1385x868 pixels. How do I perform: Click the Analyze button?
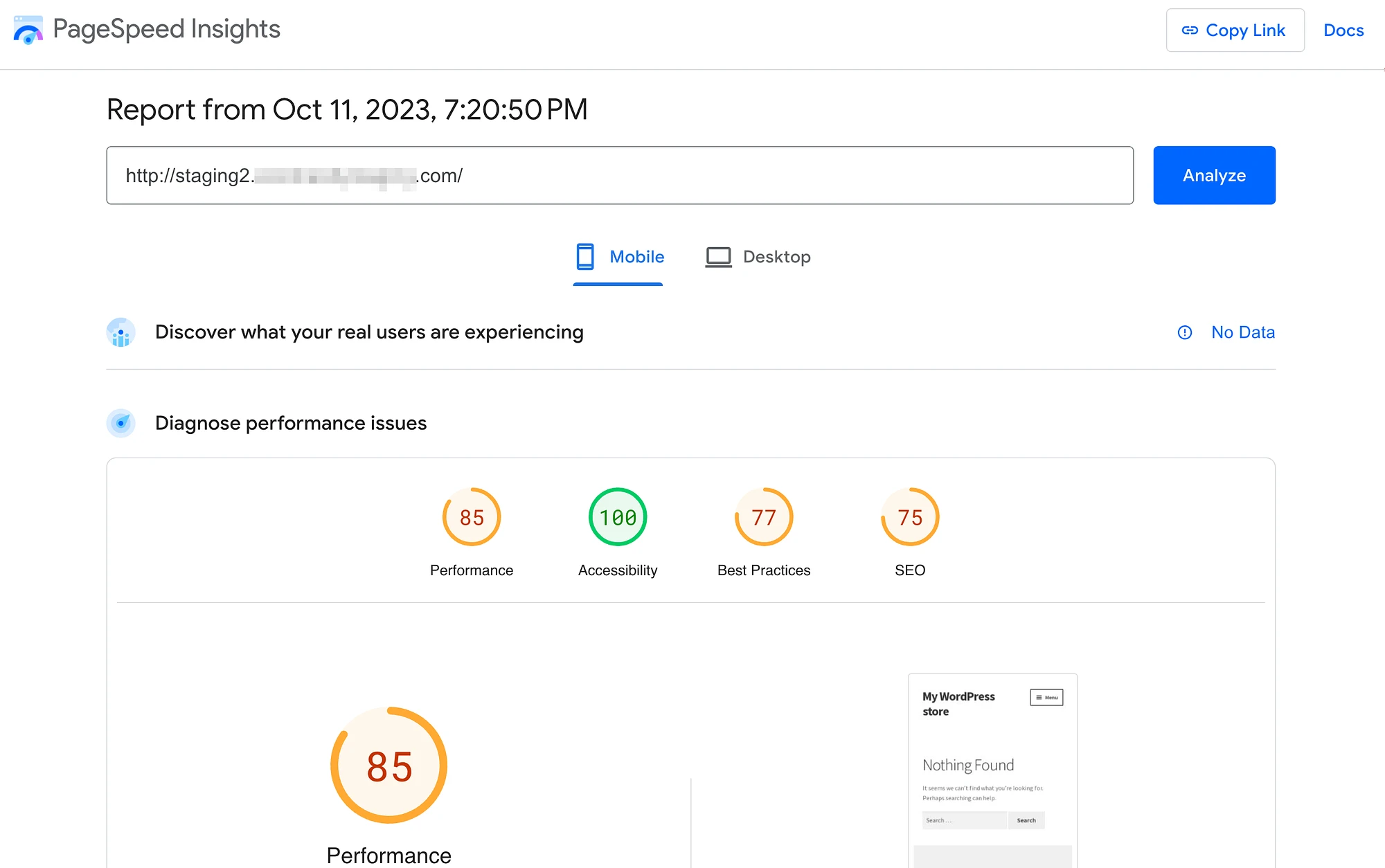pyautogui.click(x=1214, y=175)
